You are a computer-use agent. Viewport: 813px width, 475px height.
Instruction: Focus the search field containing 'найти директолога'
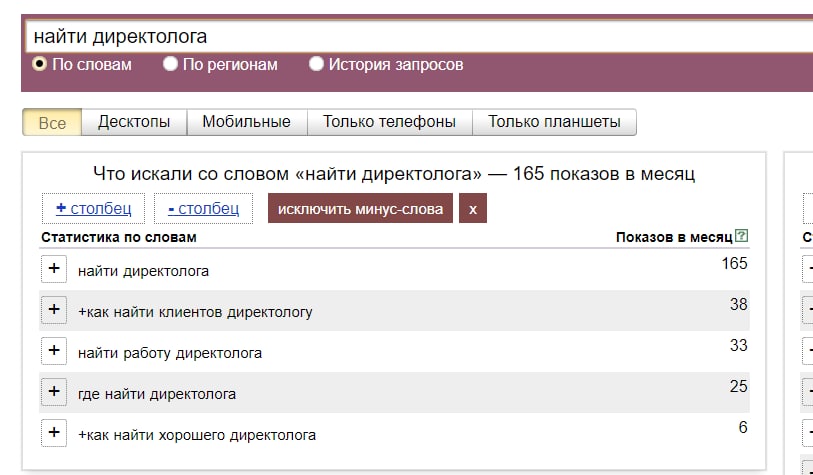click(x=419, y=36)
